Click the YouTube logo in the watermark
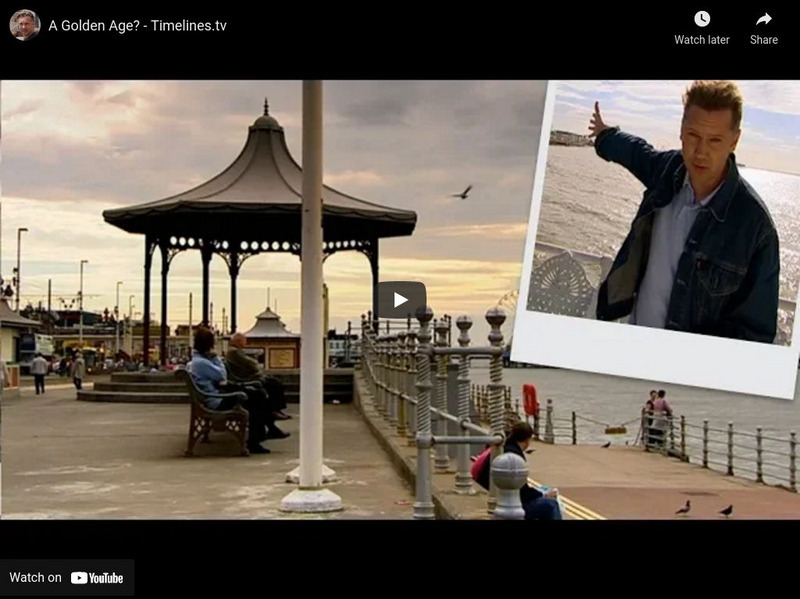Image resolution: width=800 pixels, height=599 pixels. 98,576
